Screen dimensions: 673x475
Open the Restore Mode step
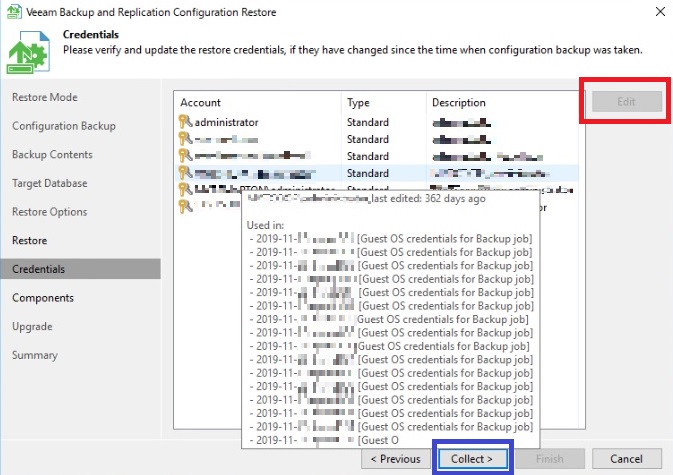(45, 97)
